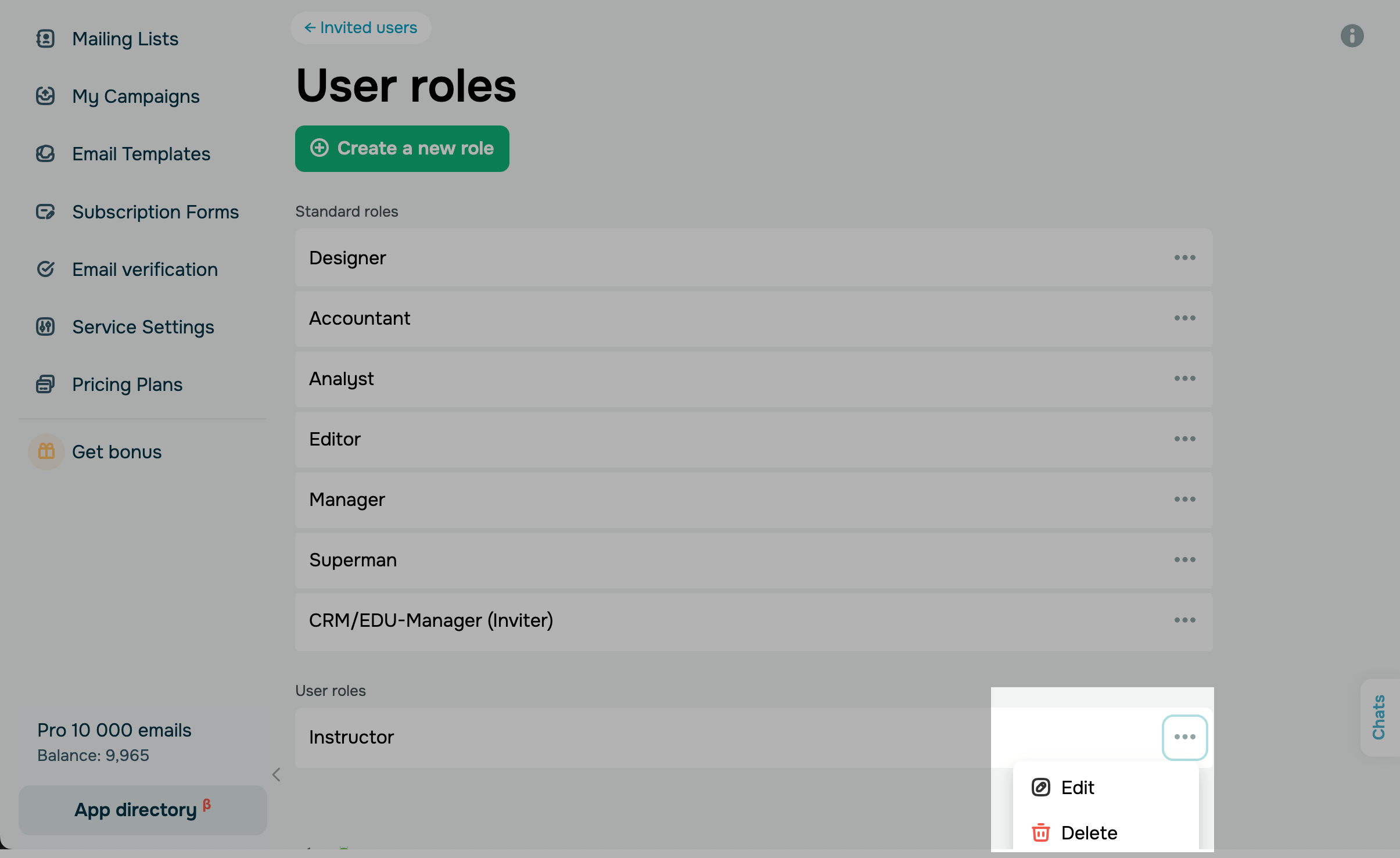Screen dimensions: 1400x858
Task: Click the Mailing Lists sidebar icon
Action: [45, 39]
